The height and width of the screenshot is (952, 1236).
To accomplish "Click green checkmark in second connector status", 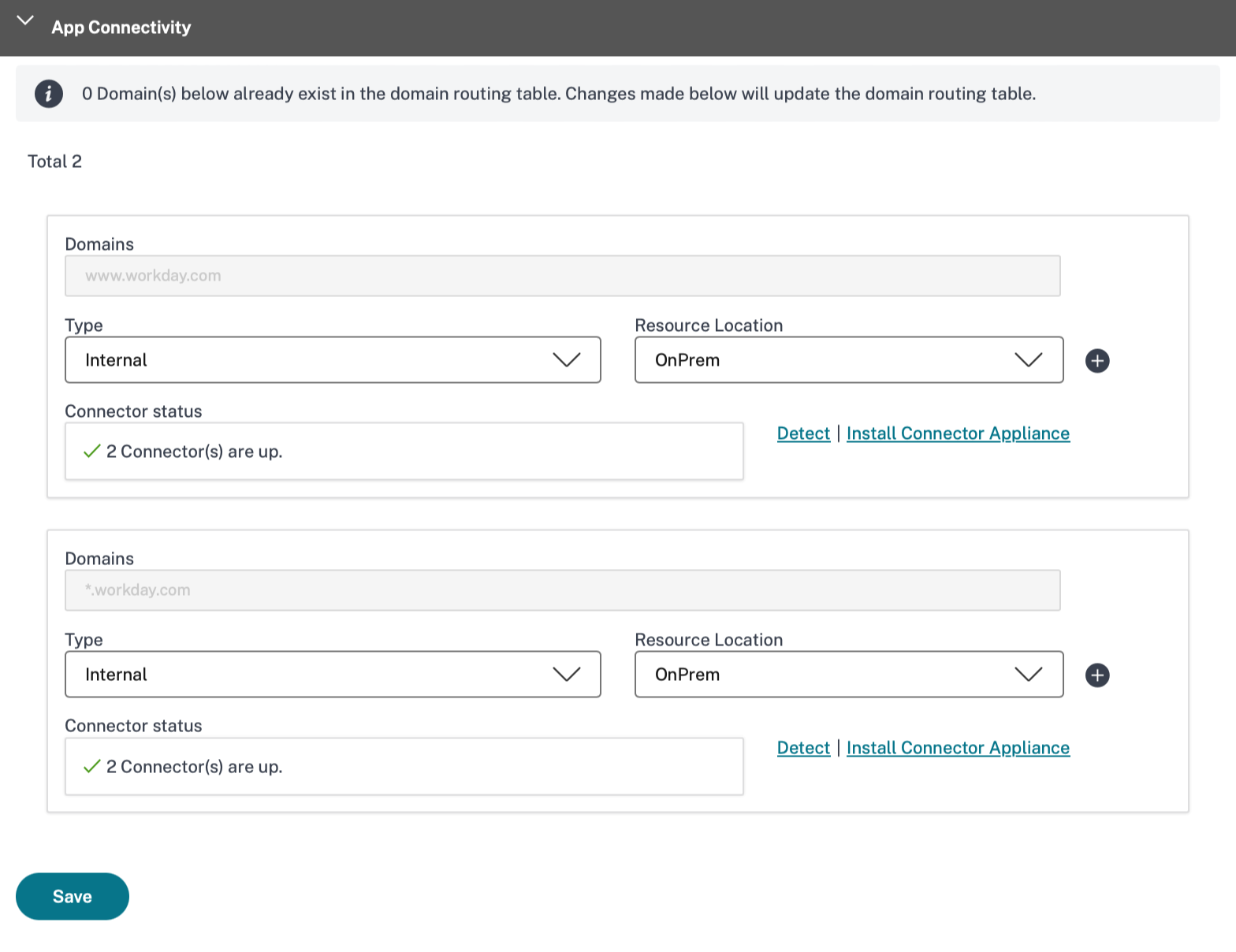I will pyautogui.click(x=92, y=766).
